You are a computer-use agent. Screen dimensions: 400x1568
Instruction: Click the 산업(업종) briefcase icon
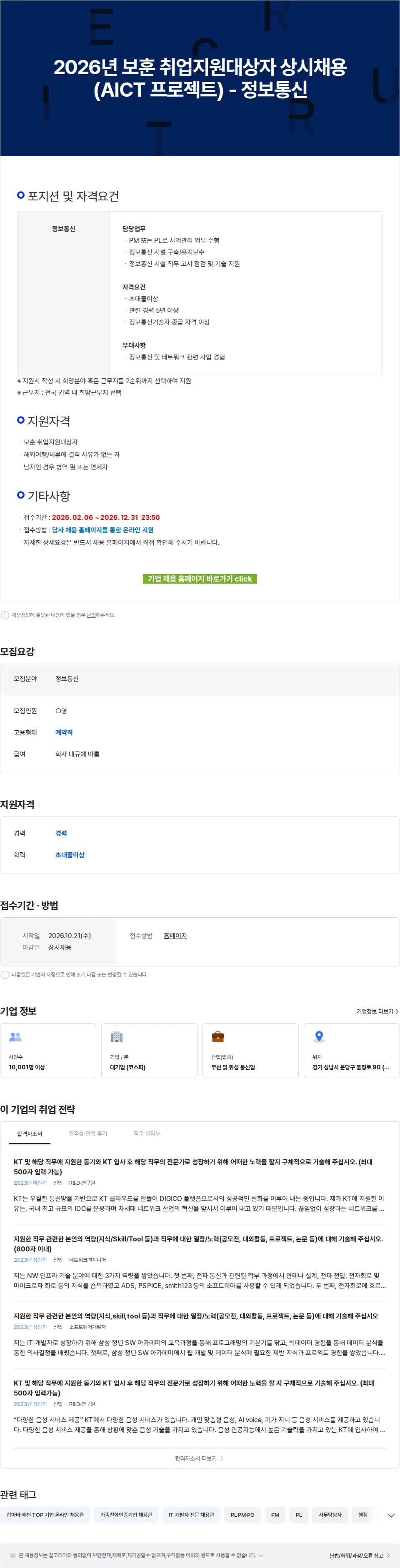217,1036
